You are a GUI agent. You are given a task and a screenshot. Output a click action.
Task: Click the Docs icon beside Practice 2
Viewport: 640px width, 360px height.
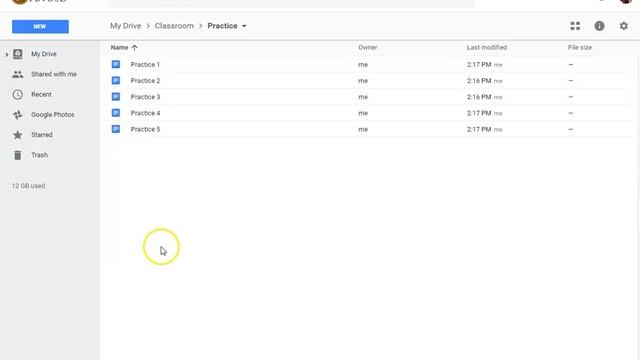pyautogui.click(x=116, y=80)
